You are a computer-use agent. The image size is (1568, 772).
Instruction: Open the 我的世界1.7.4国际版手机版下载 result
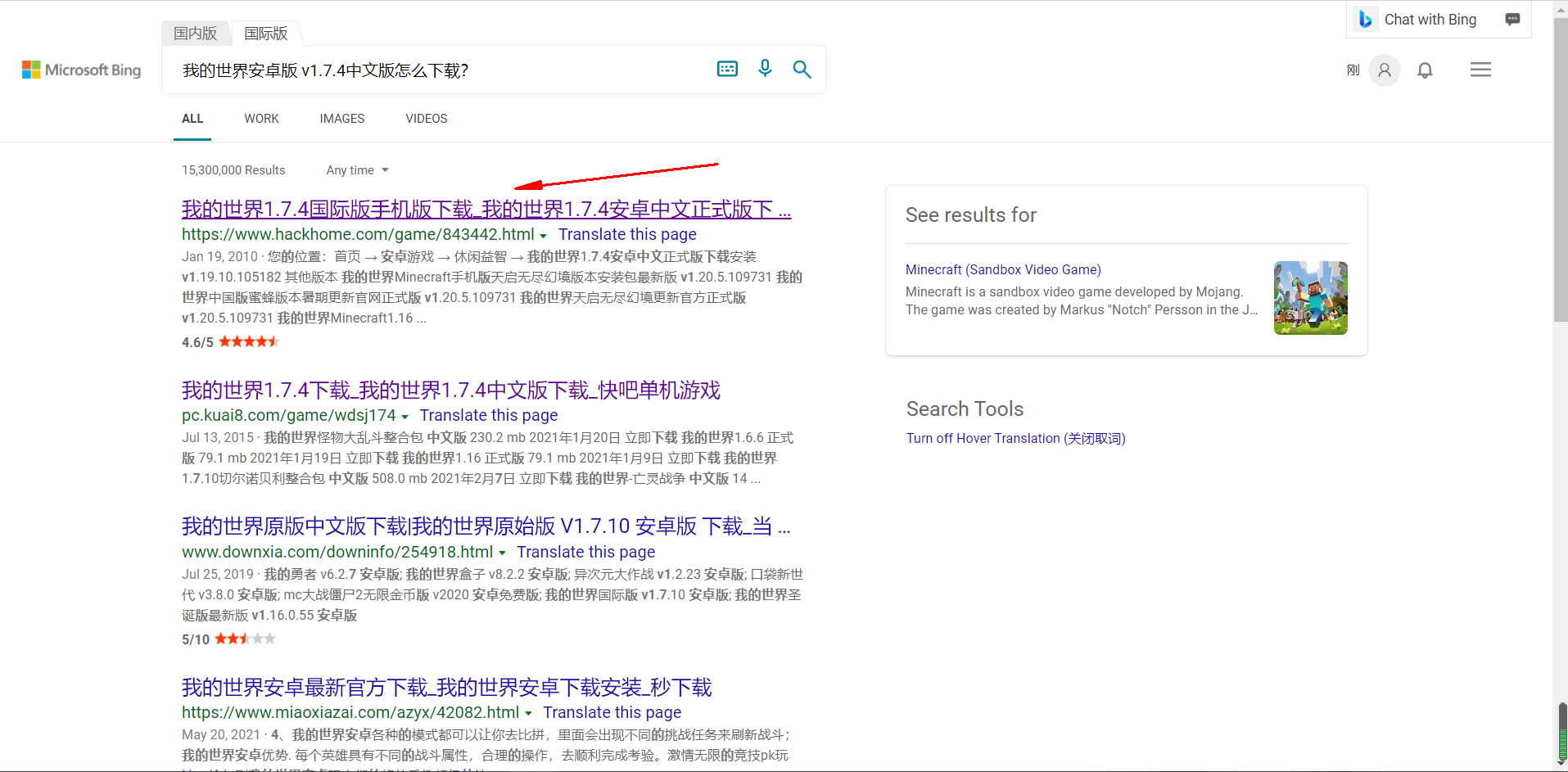486,209
